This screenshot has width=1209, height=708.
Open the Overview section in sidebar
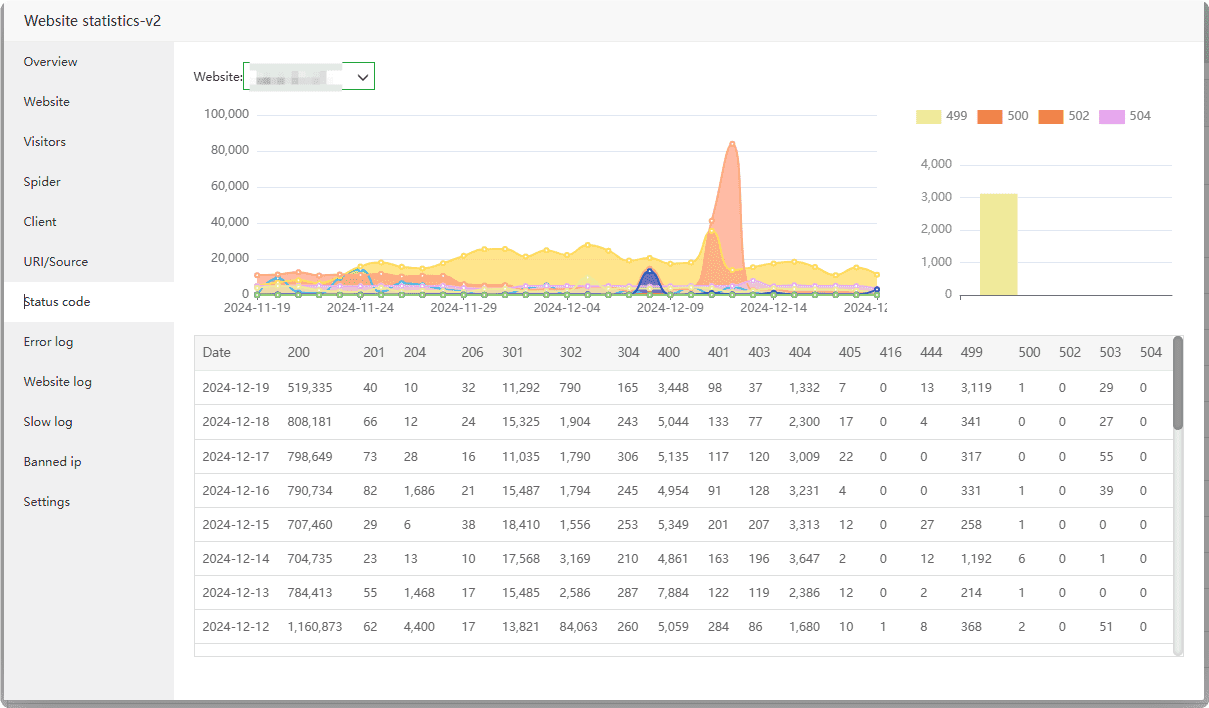pyautogui.click(x=50, y=62)
